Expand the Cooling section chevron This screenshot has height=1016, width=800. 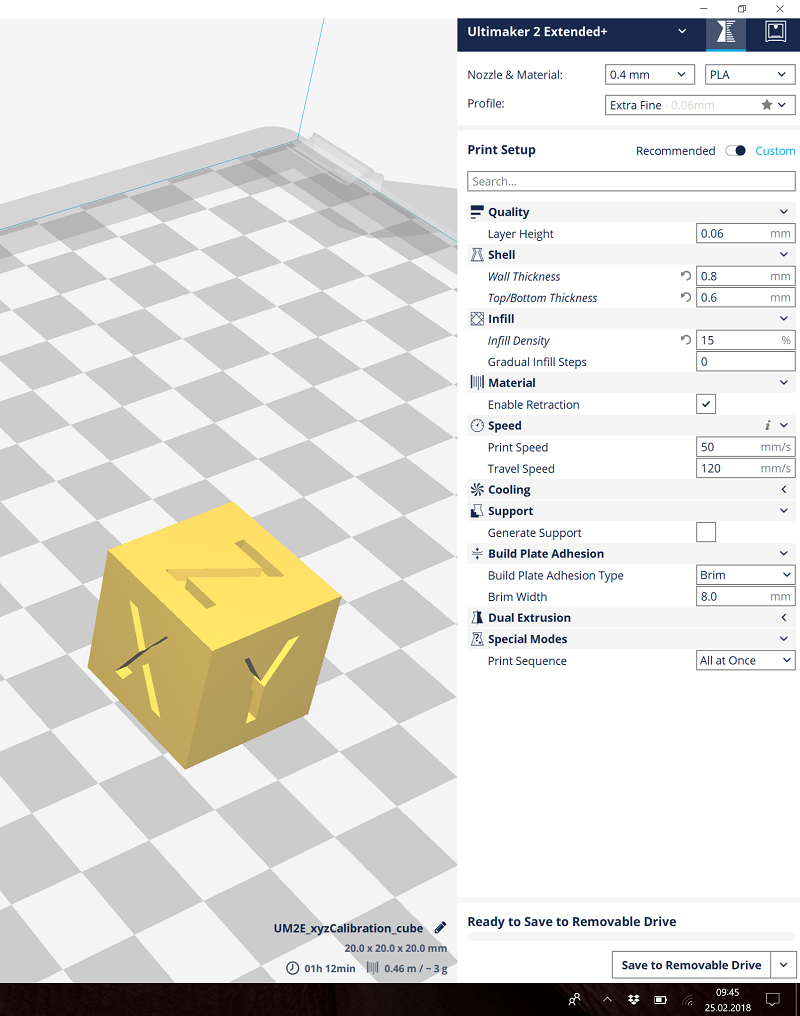pos(784,489)
